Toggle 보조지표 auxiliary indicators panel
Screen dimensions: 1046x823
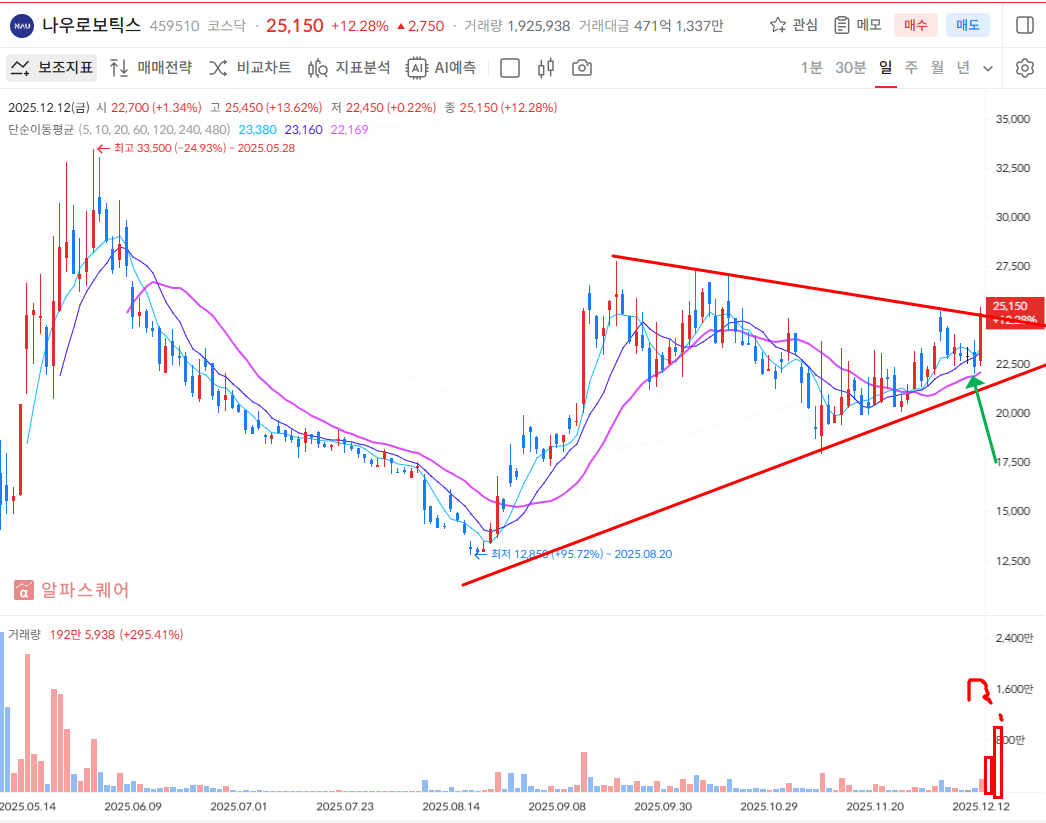coord(52,68)
